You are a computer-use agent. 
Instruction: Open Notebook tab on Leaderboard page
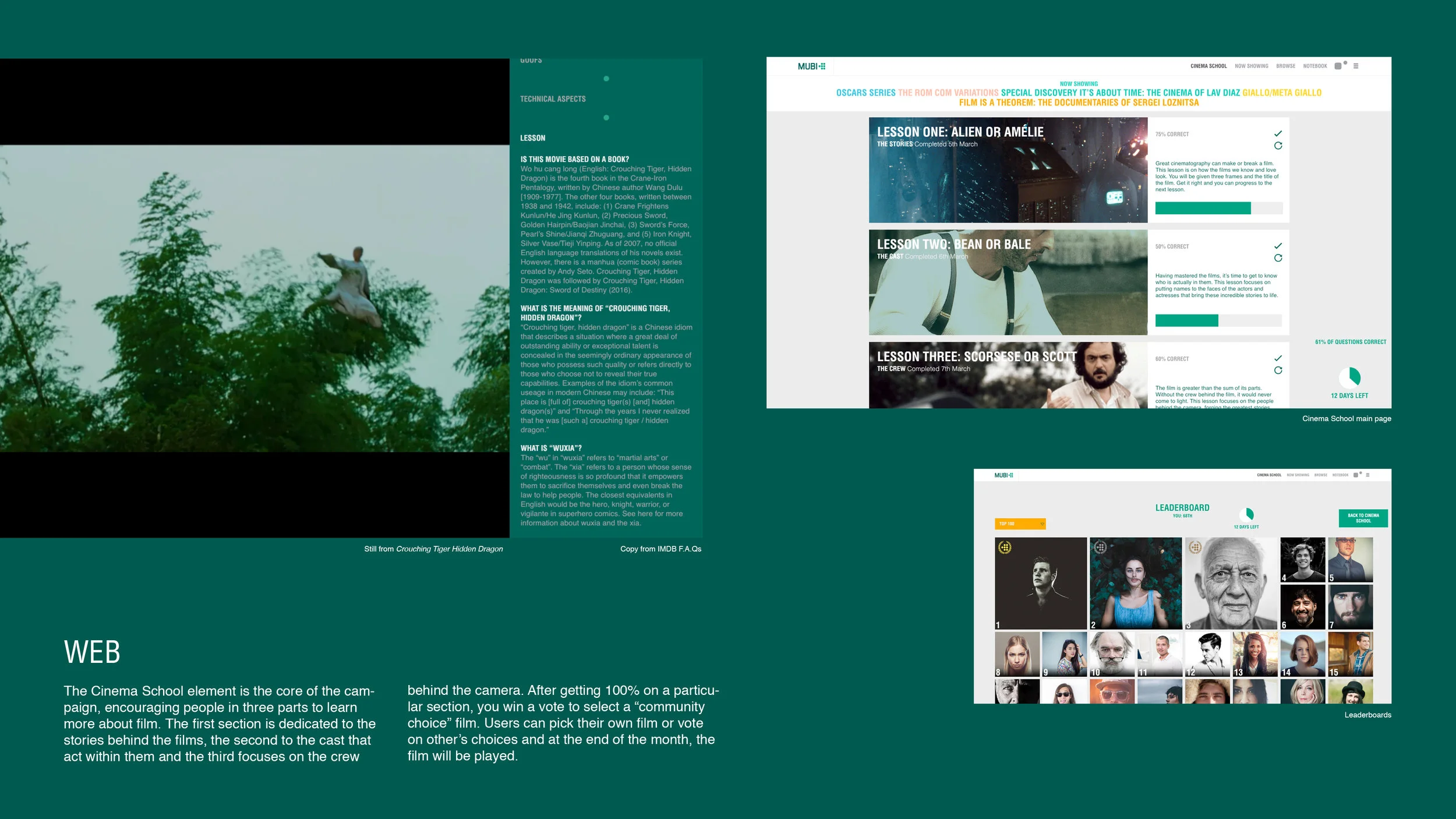point(1340,475)
